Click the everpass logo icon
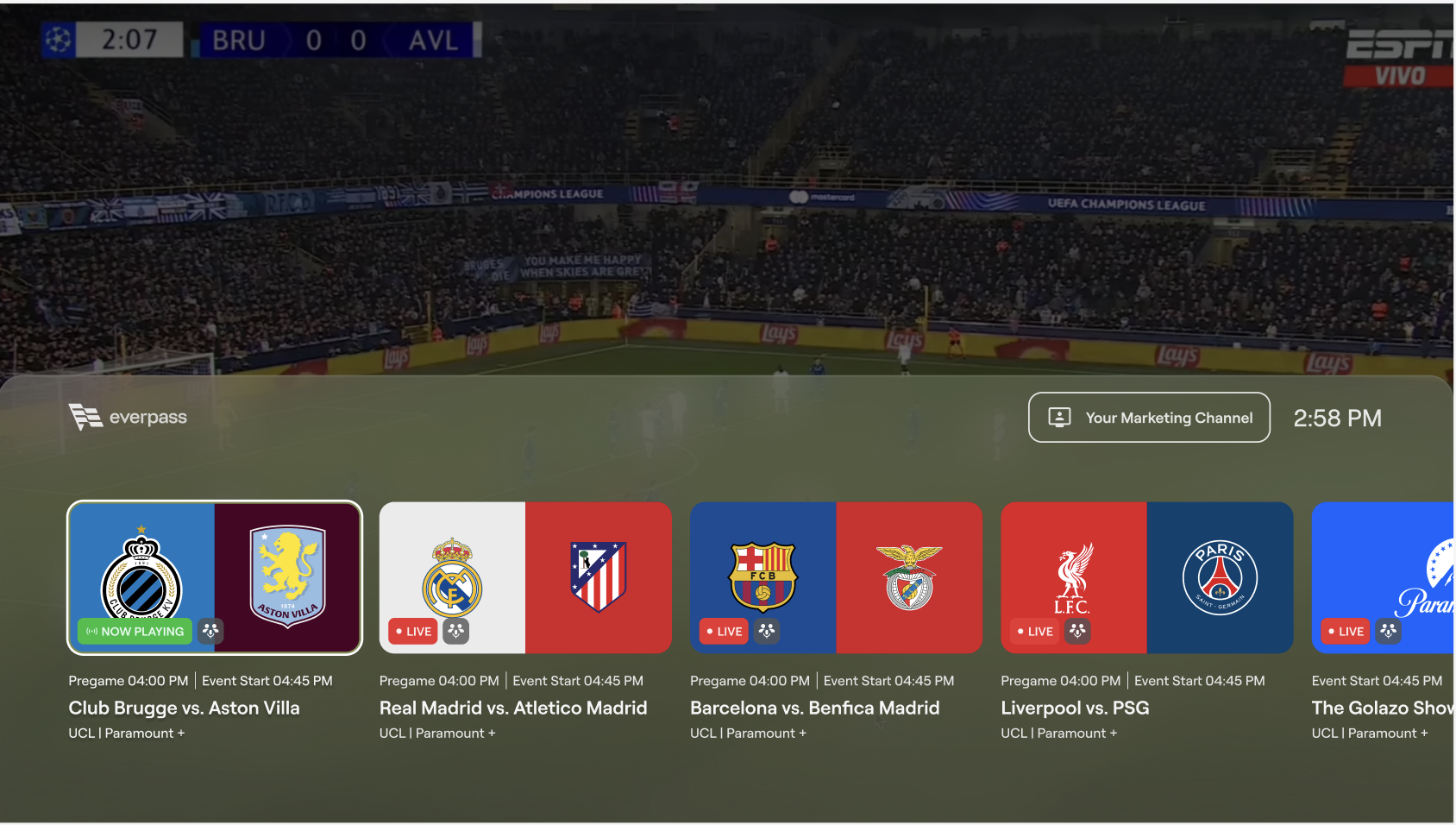The width and height of the screenshot is (1456, 825). (85, 417)
